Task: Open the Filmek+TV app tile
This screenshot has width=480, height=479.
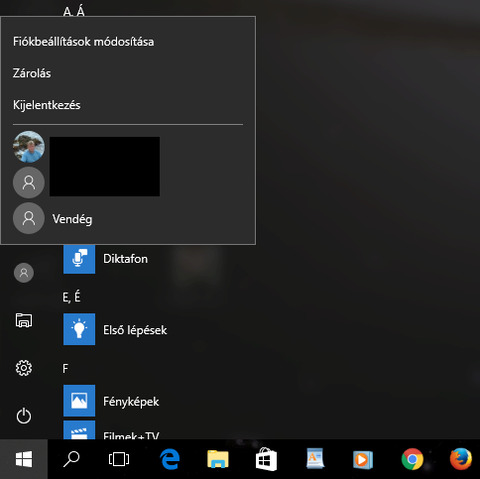Action: click(x=111, y=430)
